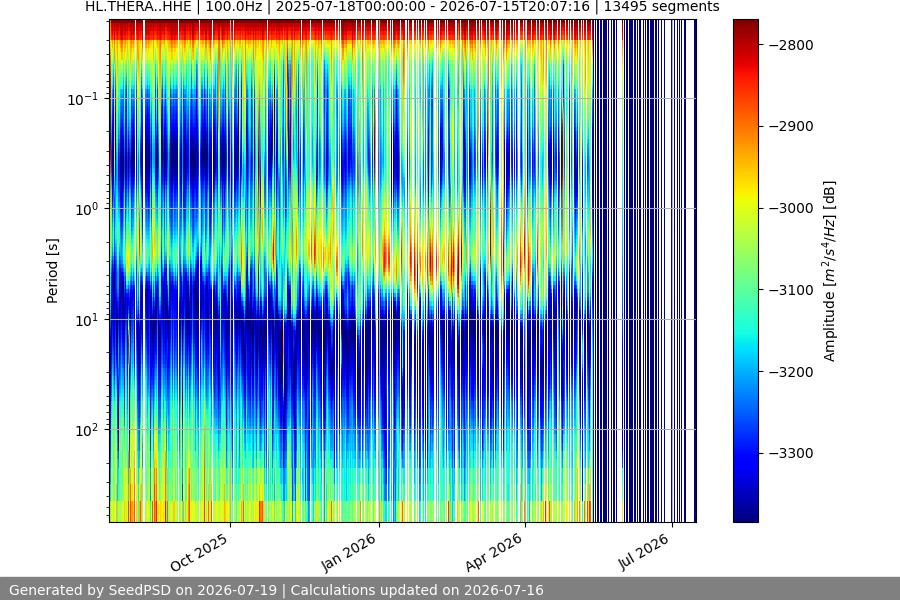Click the 10⁰ period tick label
Image resolution: width=900 pixels, height=600 pixels.
point(87,210)
